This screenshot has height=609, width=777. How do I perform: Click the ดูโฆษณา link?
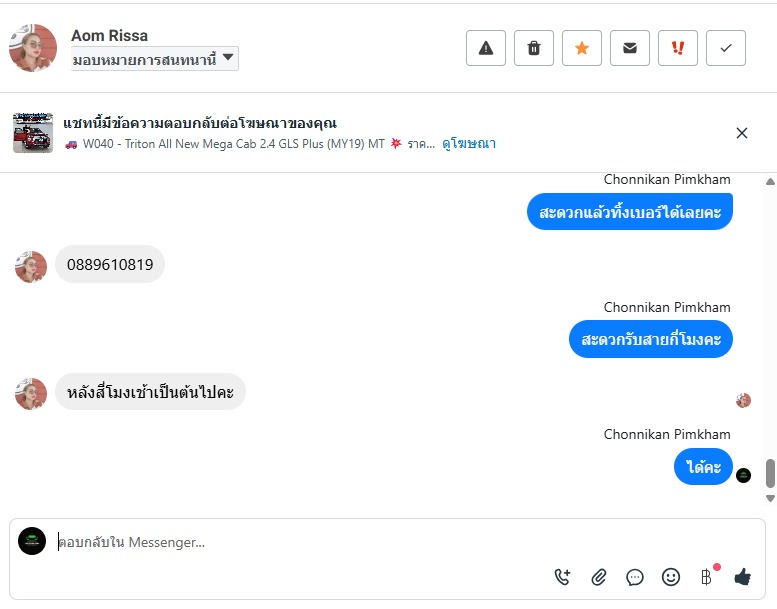(469, 144)
